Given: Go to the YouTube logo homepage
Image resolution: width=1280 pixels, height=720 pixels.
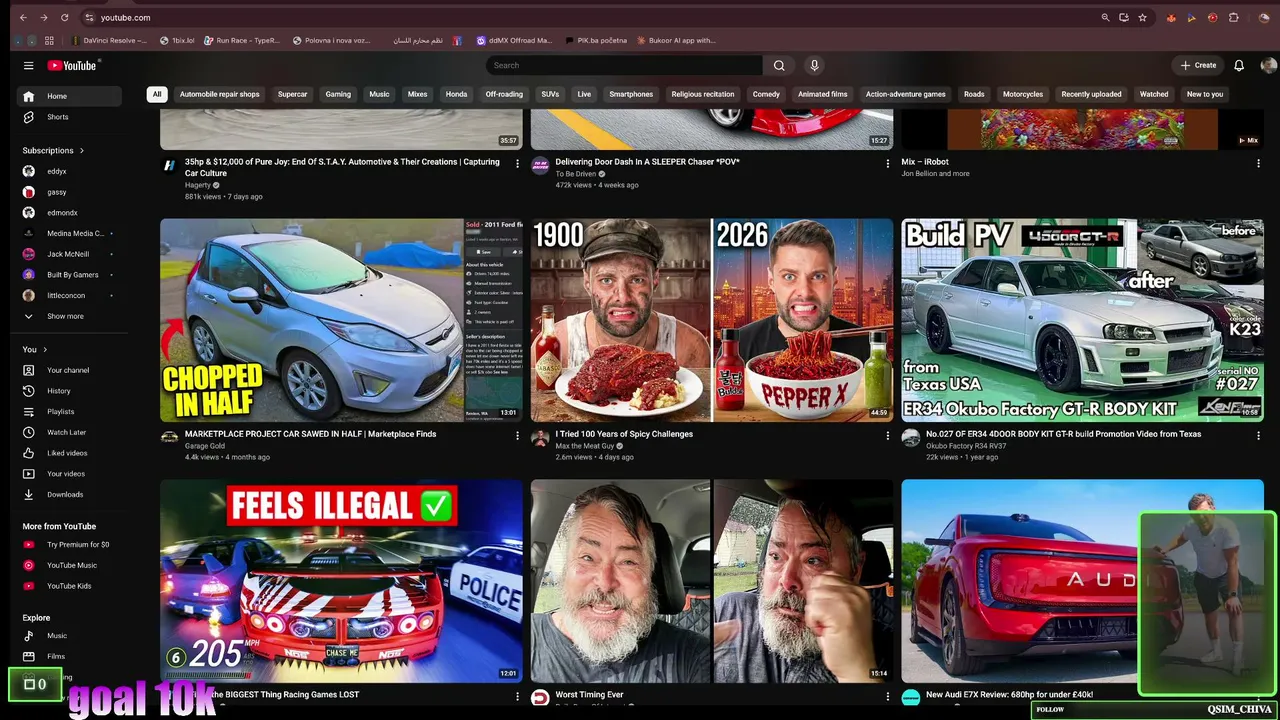Looking at the screenshot, I should pos(72,66).
